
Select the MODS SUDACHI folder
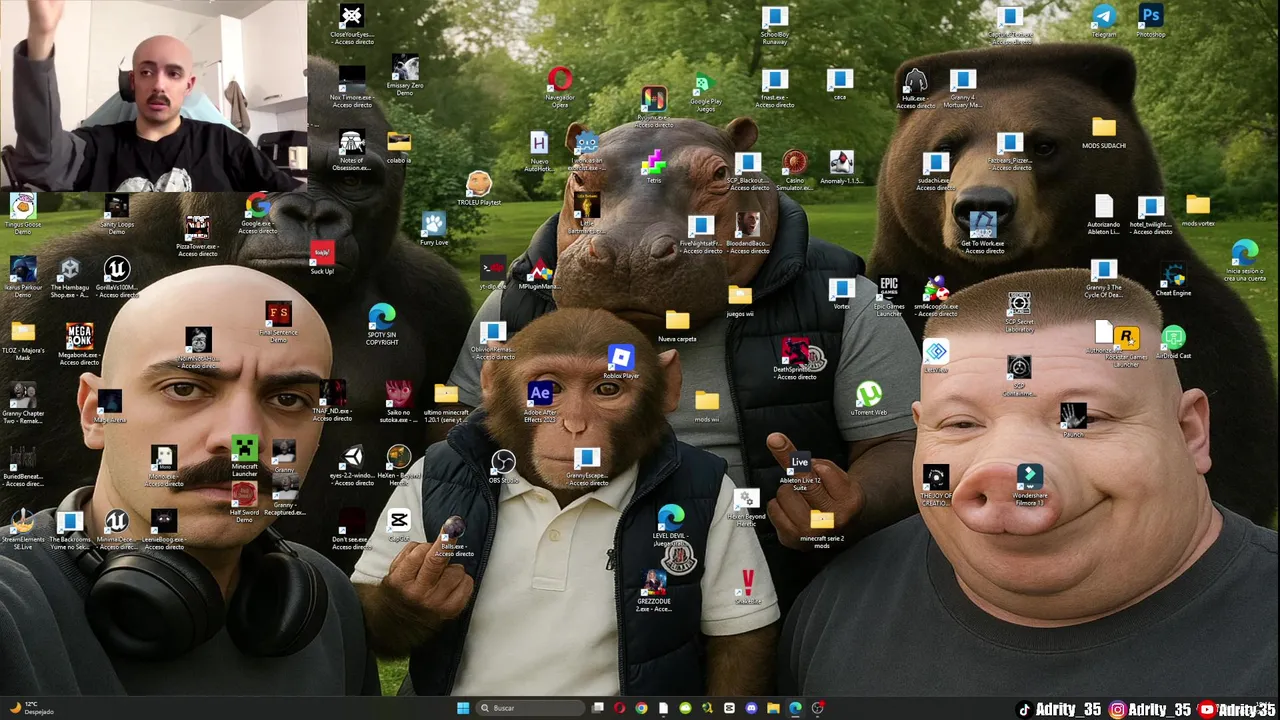click(x=1104, y=133)
